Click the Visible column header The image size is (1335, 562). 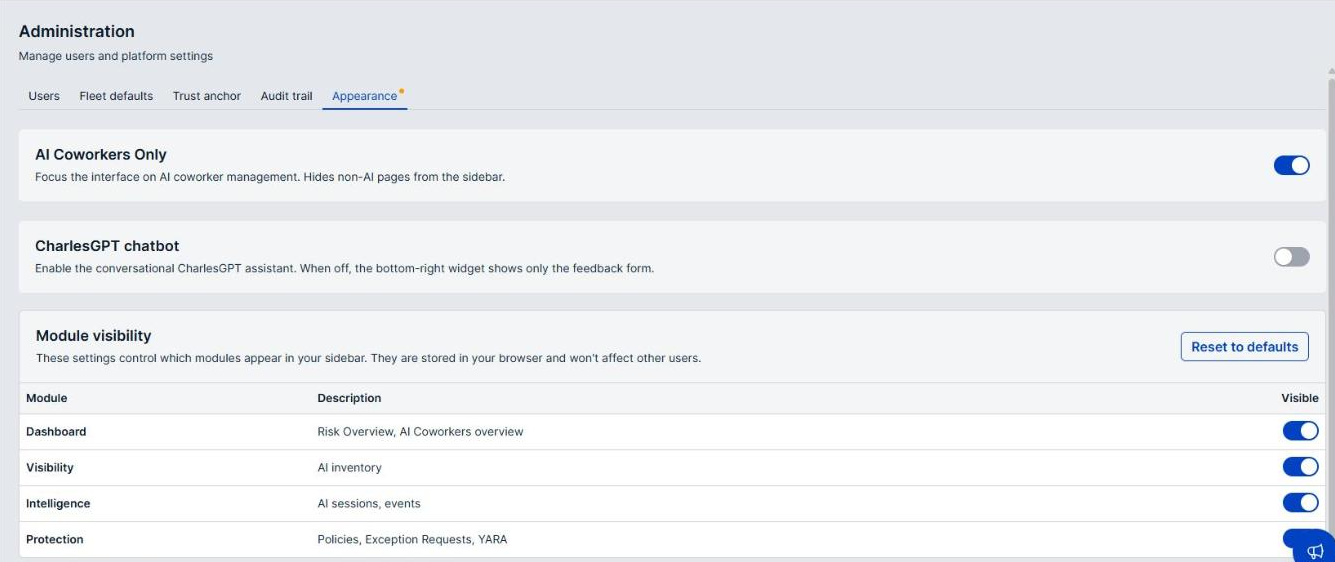[1300, 398]
